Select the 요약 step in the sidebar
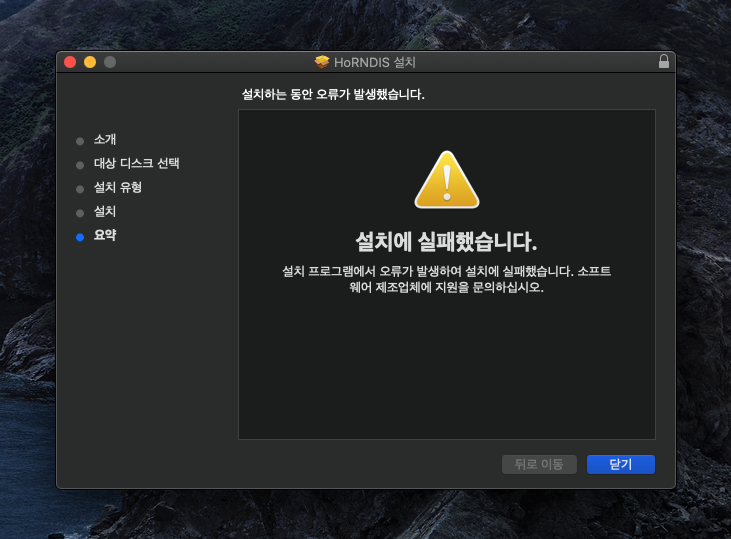731x539 pixels. [x=105, y=235]
